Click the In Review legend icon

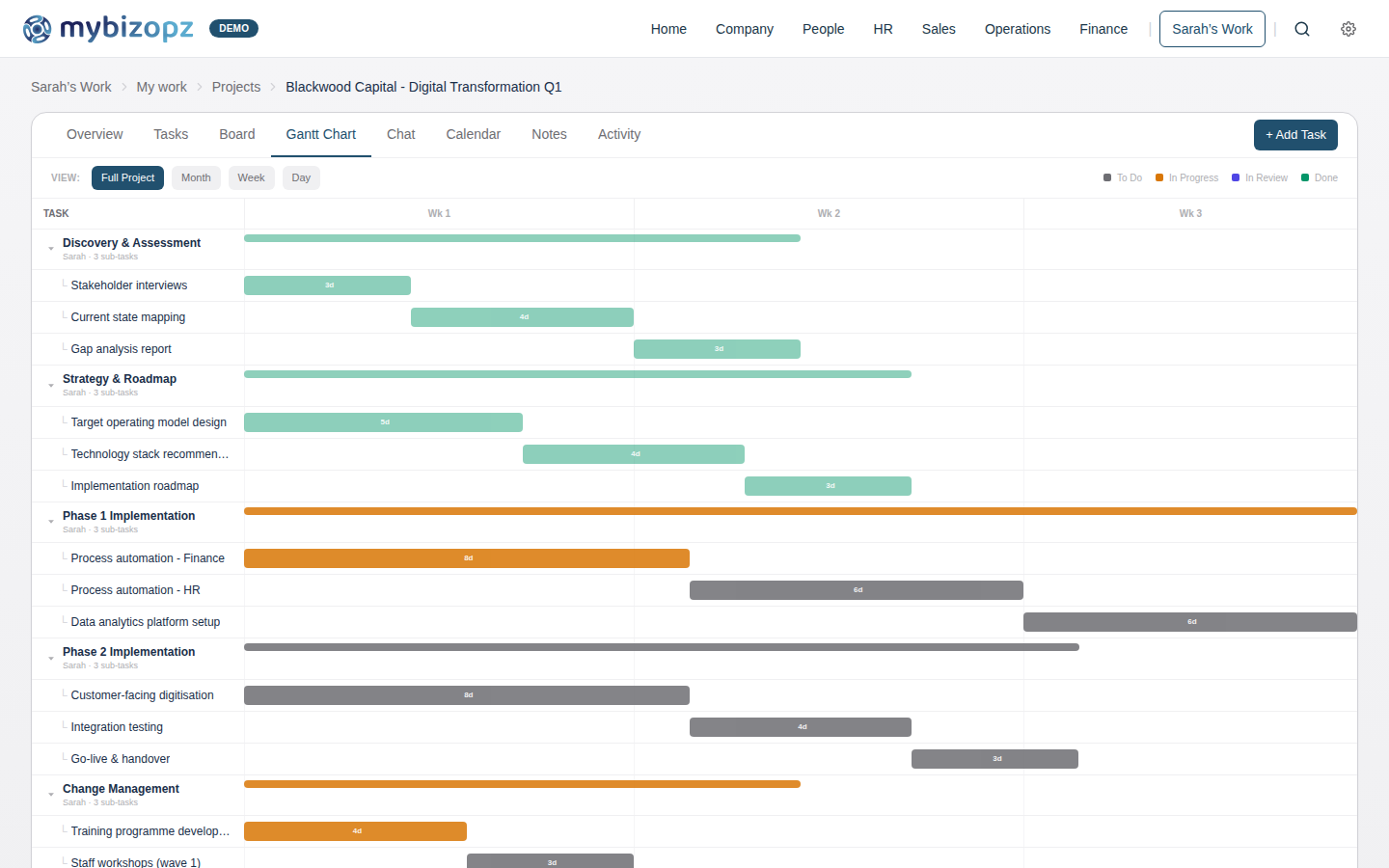(1236, 177)
